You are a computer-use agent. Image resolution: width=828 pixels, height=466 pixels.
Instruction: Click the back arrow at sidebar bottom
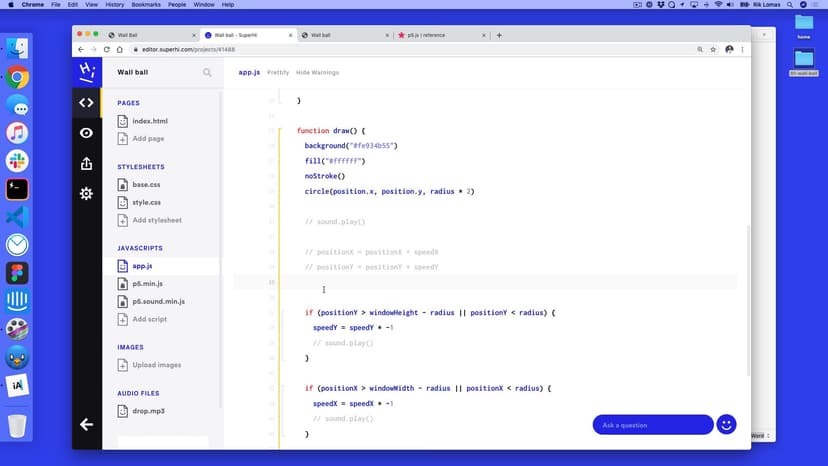86,424
